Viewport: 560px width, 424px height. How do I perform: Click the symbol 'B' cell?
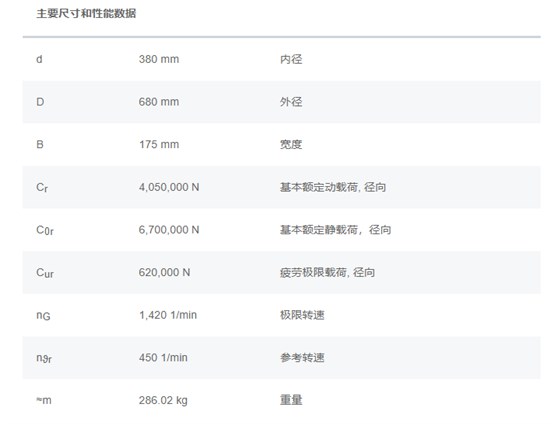(x=40, y=144)
